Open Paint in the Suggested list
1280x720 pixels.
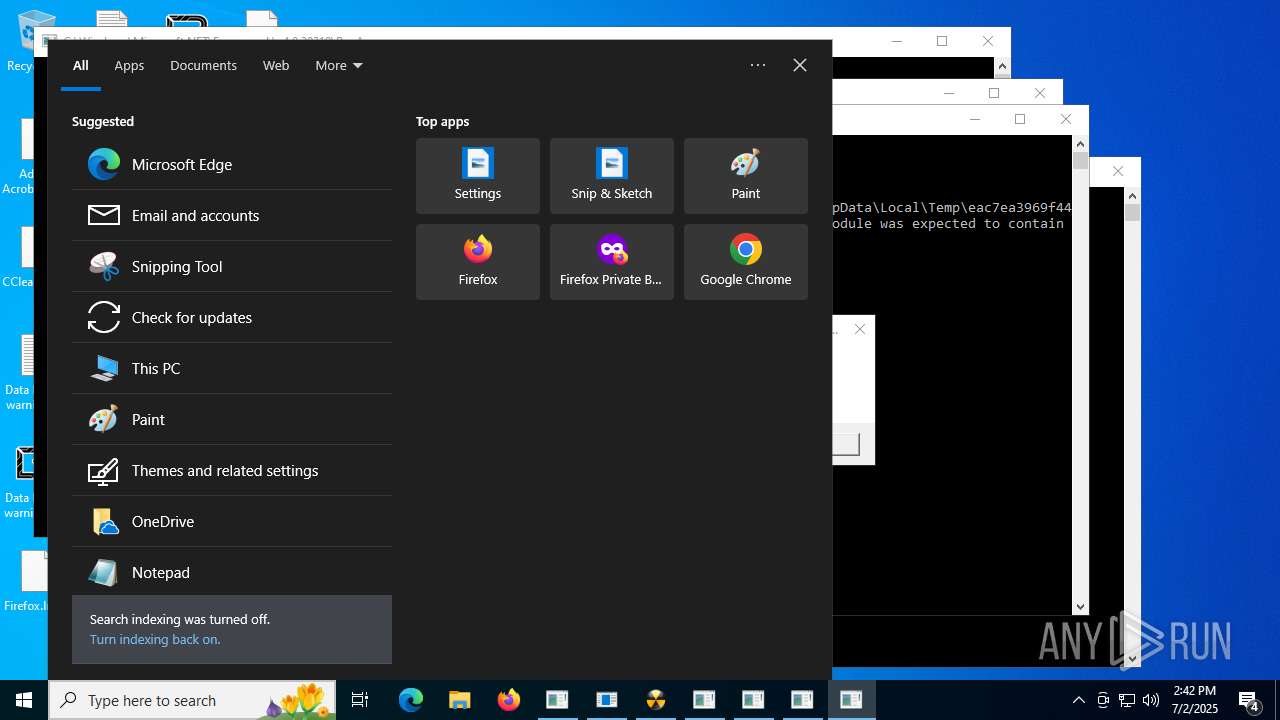(232, 419)
